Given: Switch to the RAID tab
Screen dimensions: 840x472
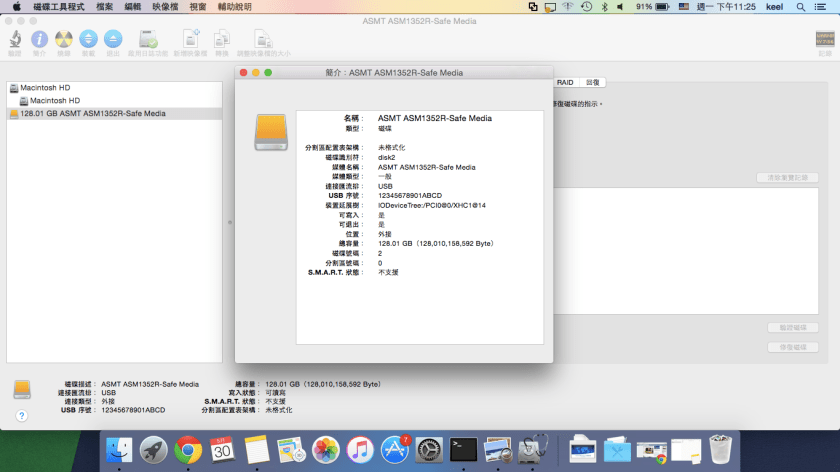Looking at the screenshot, I should (x=565, y=82).
